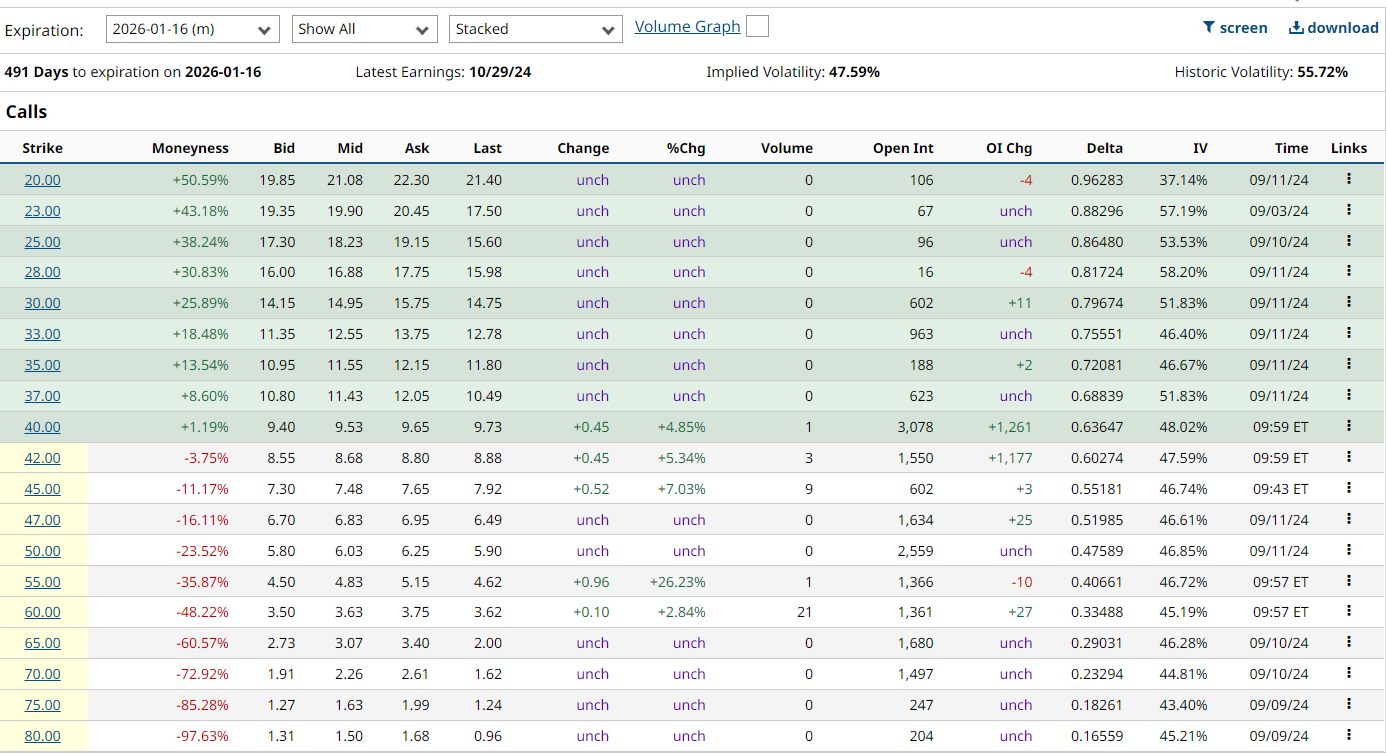The width and height of the screenshot is (1387, 753).
Task: Open links menu for 45.00 strike row
Action: 1348,488
